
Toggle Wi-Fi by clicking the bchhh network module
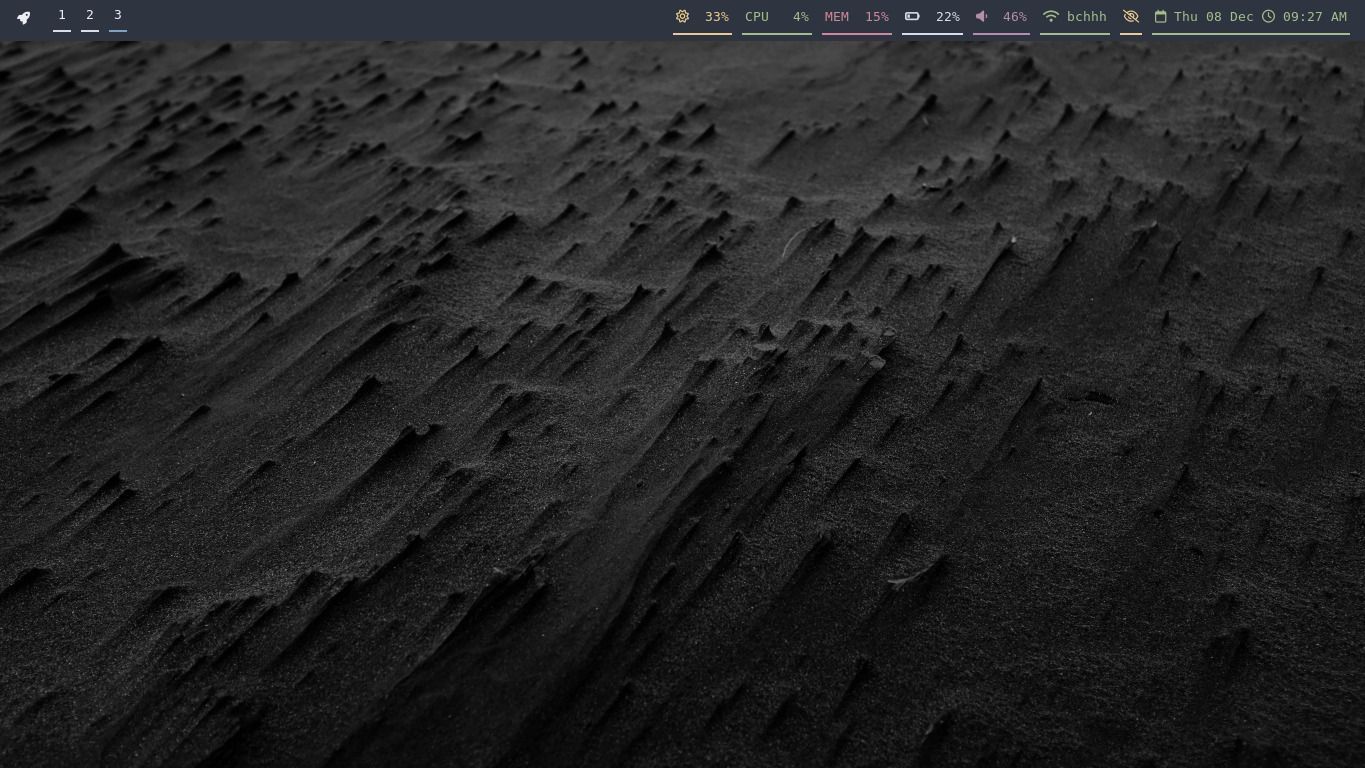(x=1087, y=16)
